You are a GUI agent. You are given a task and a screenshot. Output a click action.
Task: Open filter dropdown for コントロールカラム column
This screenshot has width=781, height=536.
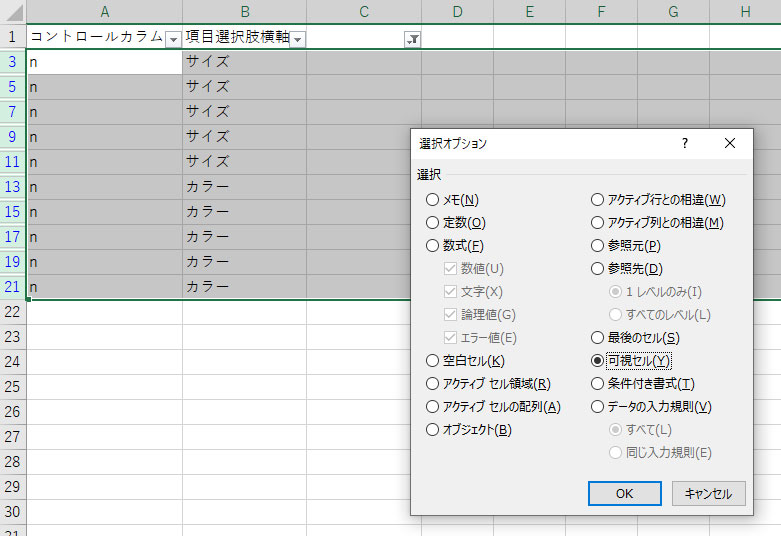[x=173, y=38]
